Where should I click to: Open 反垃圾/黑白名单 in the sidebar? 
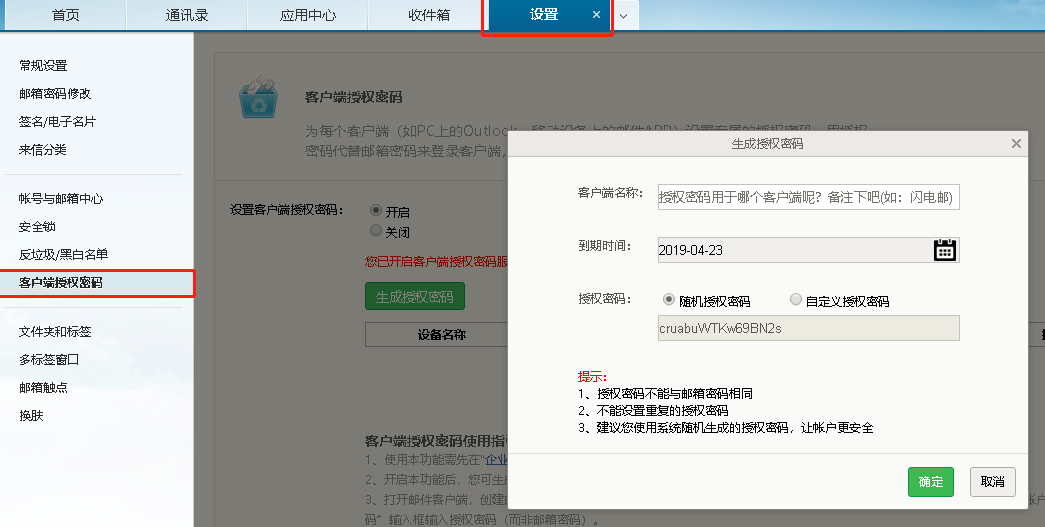point(63,255)
